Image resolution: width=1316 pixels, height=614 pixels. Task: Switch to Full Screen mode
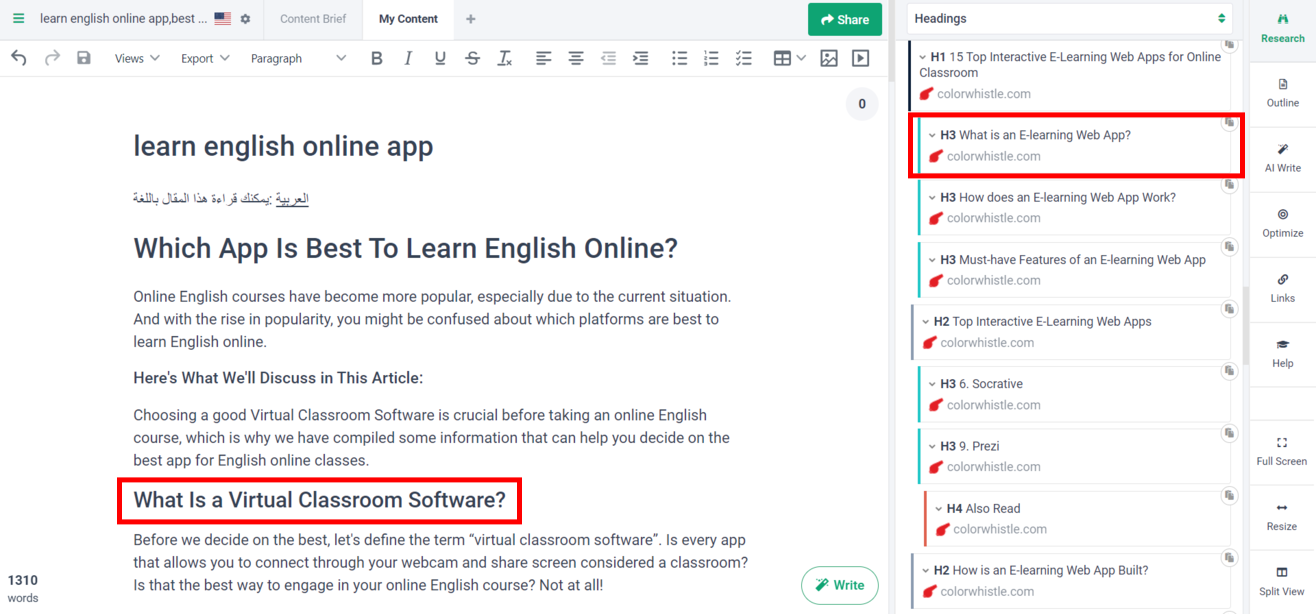pyautogui.click(x=1282, y=452)
